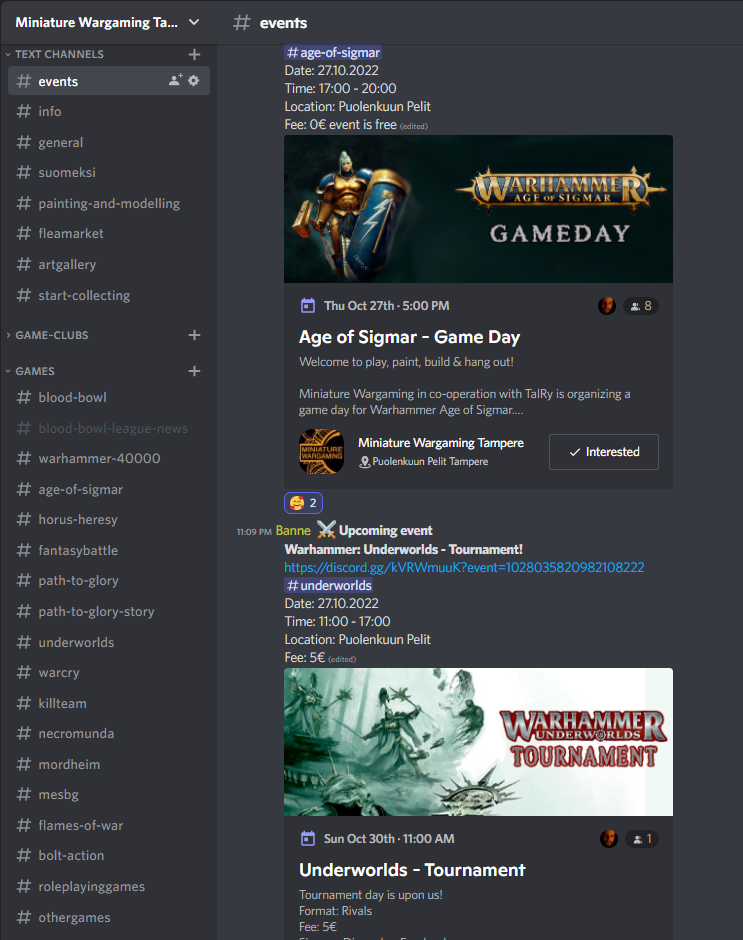Click the Miniature Wargaming Tampere server icon
The width and height of the screenshot is (743, 940).
tap(321, 451)
